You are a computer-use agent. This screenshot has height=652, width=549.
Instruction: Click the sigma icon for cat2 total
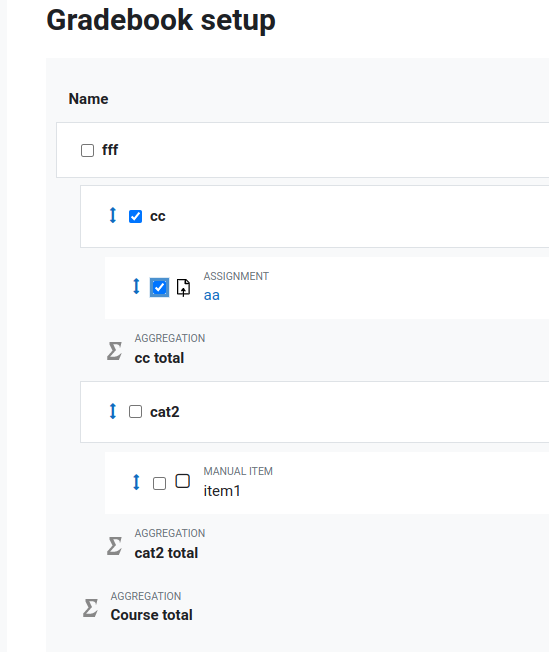coord(114,546)
